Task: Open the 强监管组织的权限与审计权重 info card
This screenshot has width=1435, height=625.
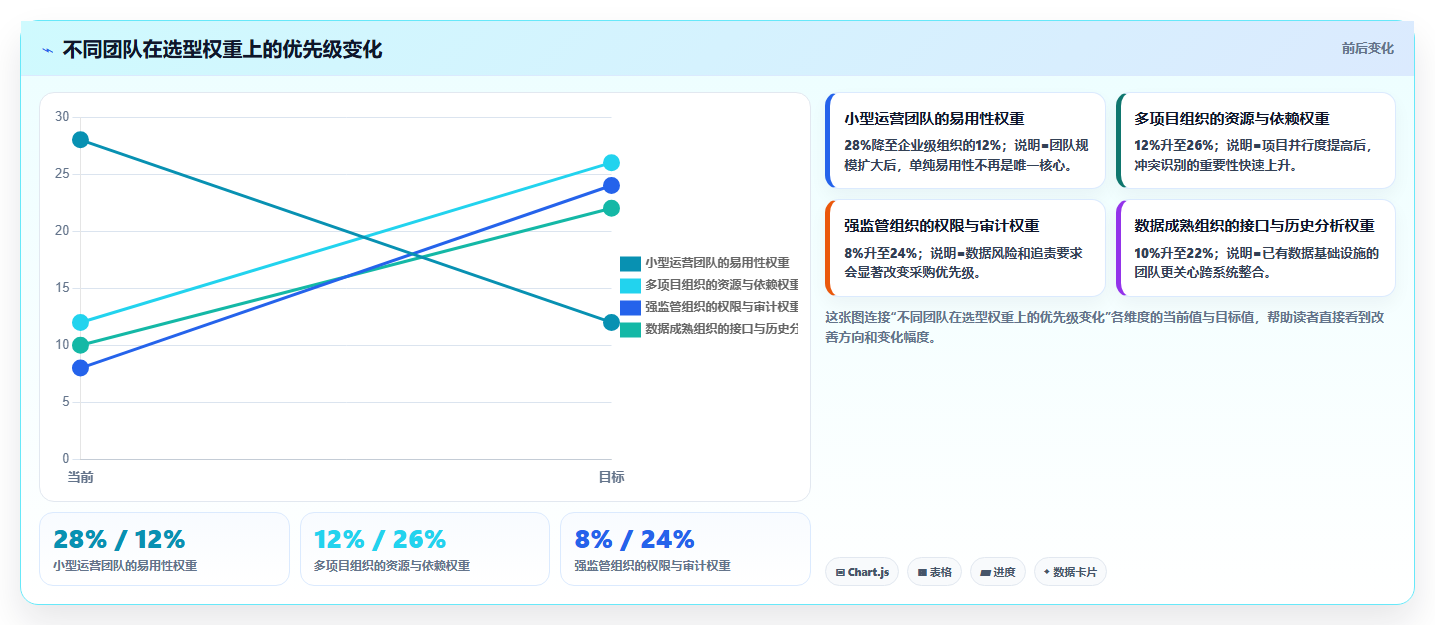Action: (965, 248)
